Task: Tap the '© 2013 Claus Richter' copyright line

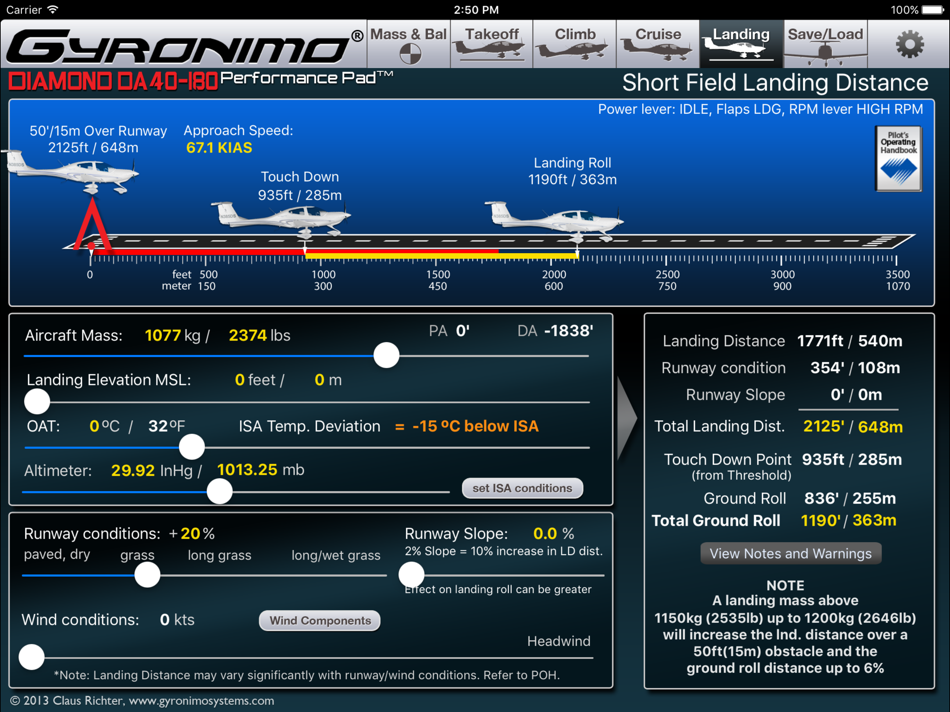Action: [x=142, y=700]
